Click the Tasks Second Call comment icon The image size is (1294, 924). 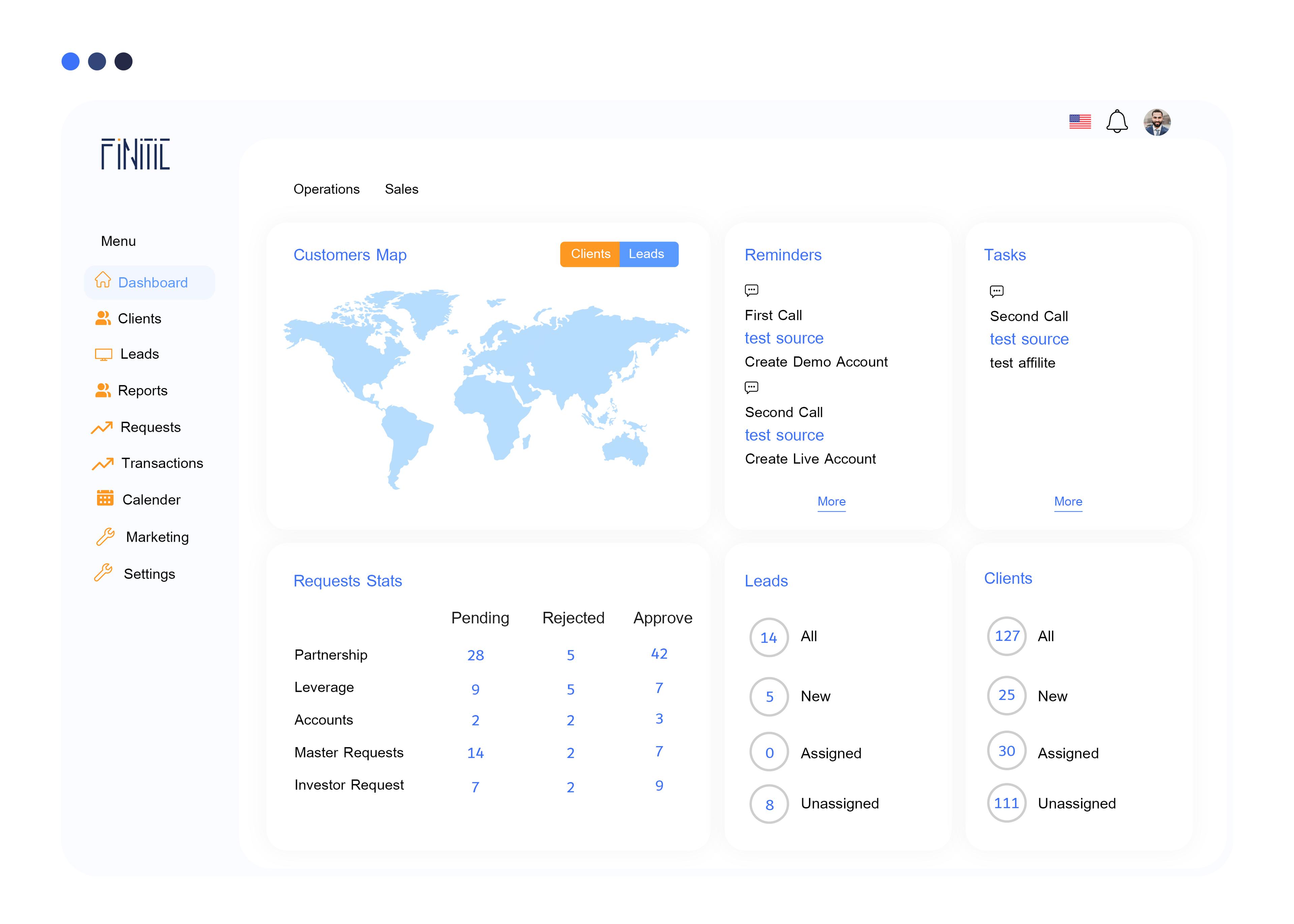click(x=996, y=291)
